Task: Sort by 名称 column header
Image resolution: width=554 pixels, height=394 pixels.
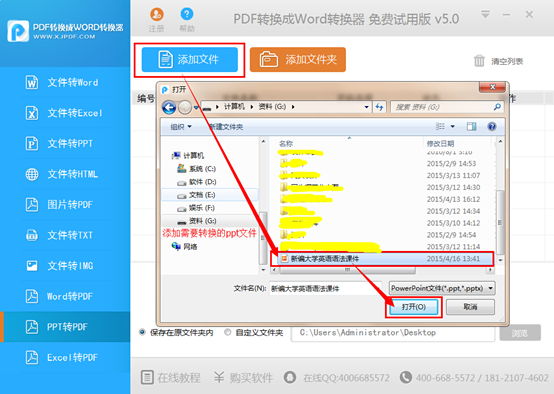Action: (286, 144)
